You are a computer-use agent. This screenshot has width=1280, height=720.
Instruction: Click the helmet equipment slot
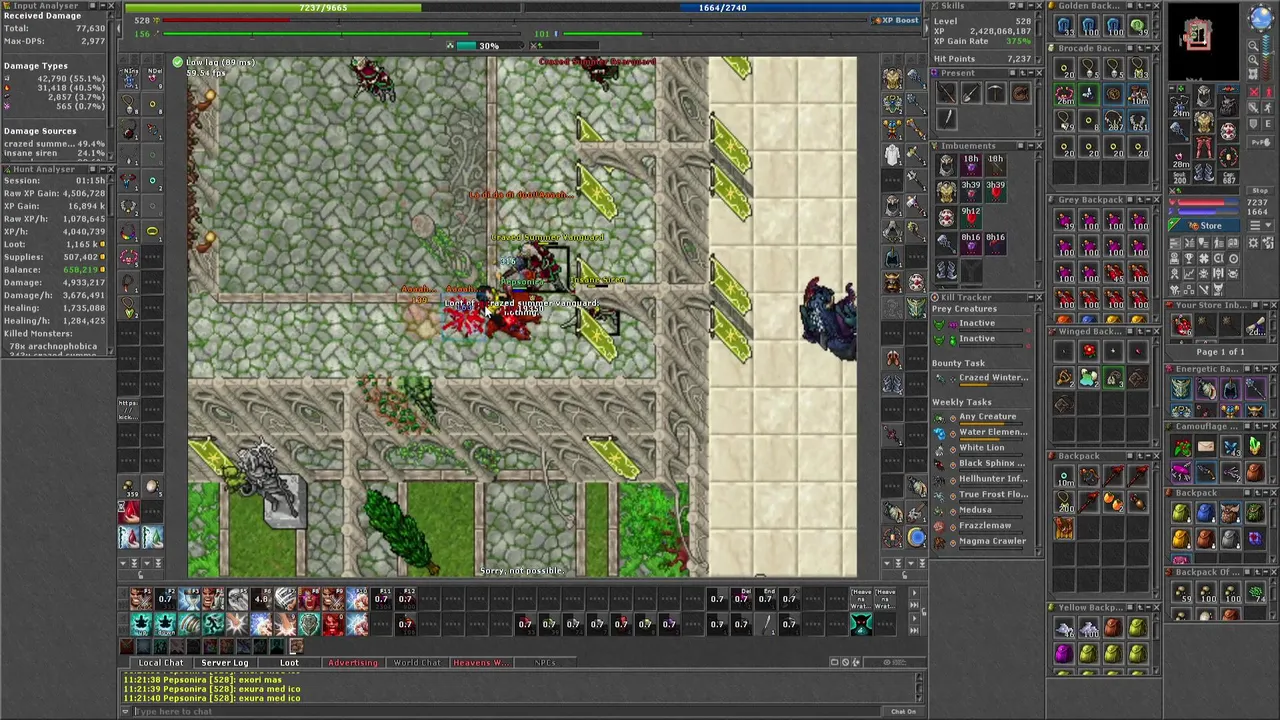click(x=1204, y=96)
